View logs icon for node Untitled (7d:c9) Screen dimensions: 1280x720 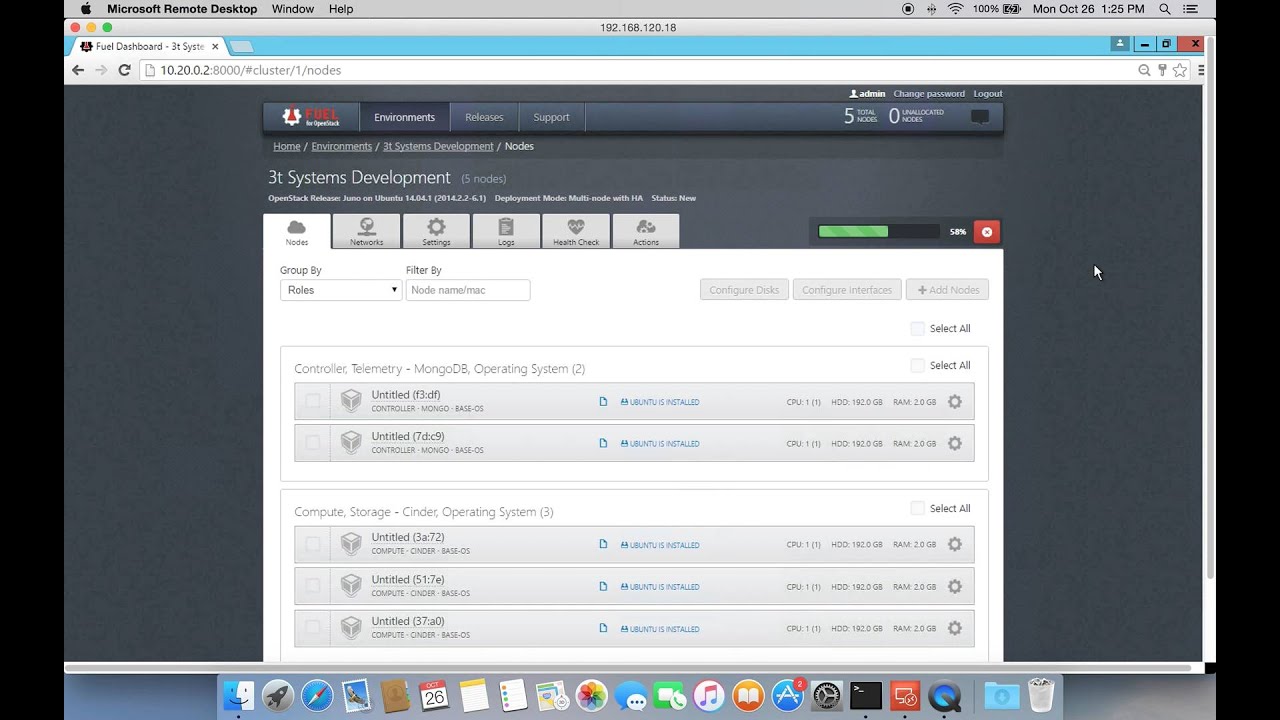pyautogui.click(x=603, y=443)
